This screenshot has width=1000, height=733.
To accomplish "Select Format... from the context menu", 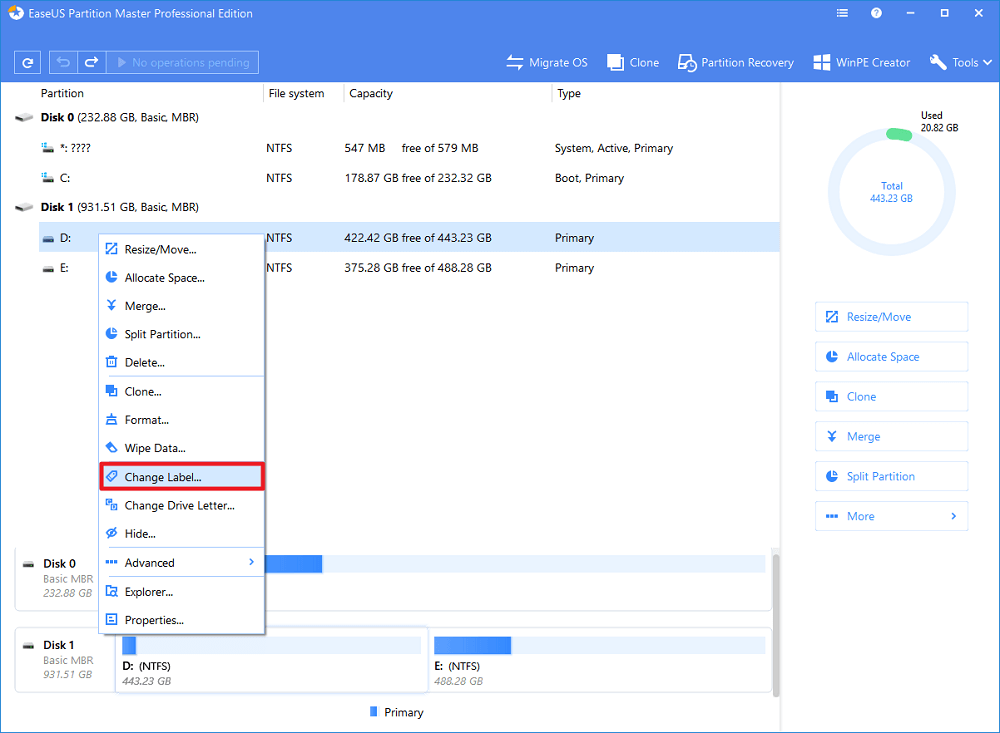I will point(182,420).
